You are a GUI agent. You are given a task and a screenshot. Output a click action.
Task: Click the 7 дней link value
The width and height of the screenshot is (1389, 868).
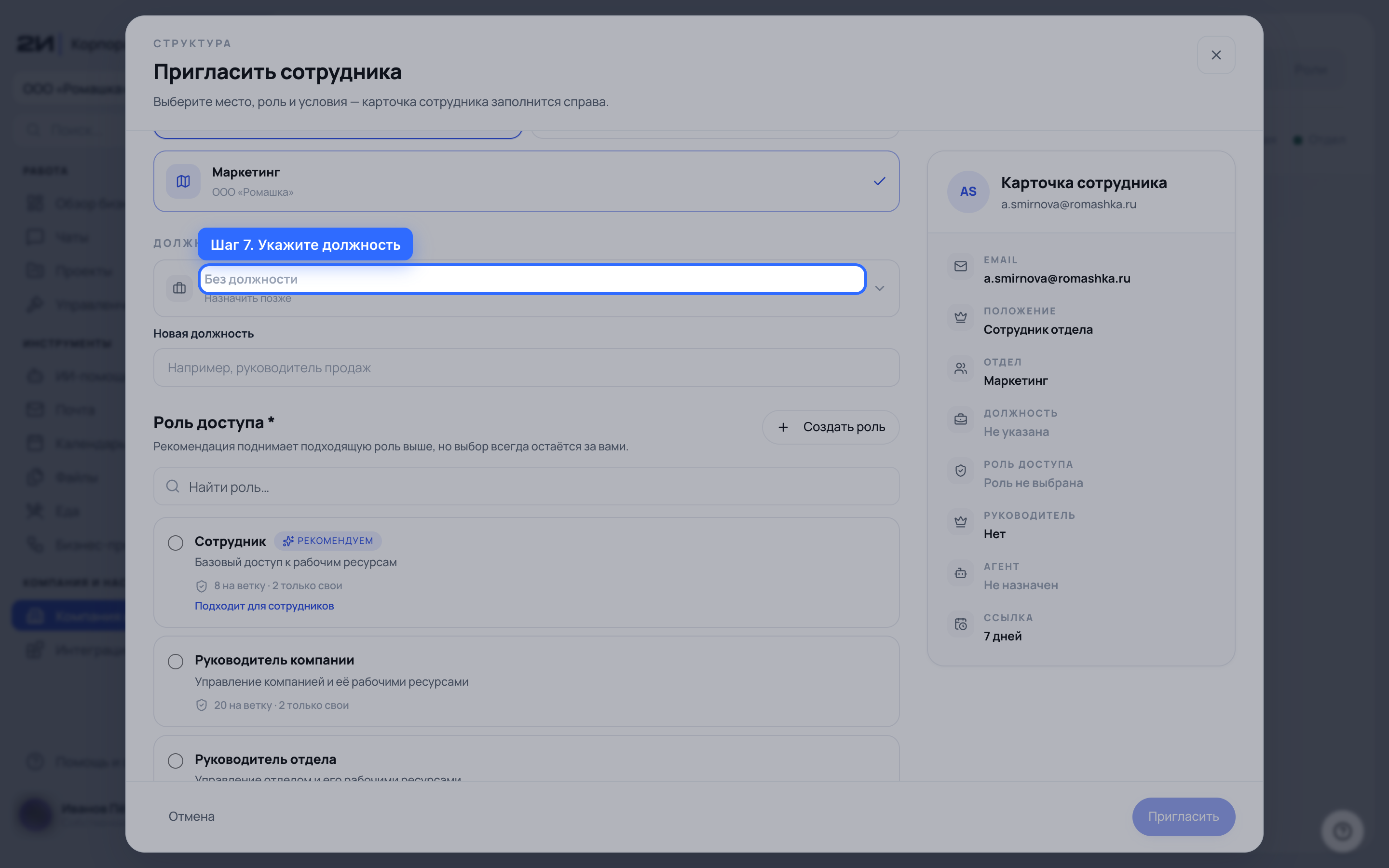[1002, 636]
